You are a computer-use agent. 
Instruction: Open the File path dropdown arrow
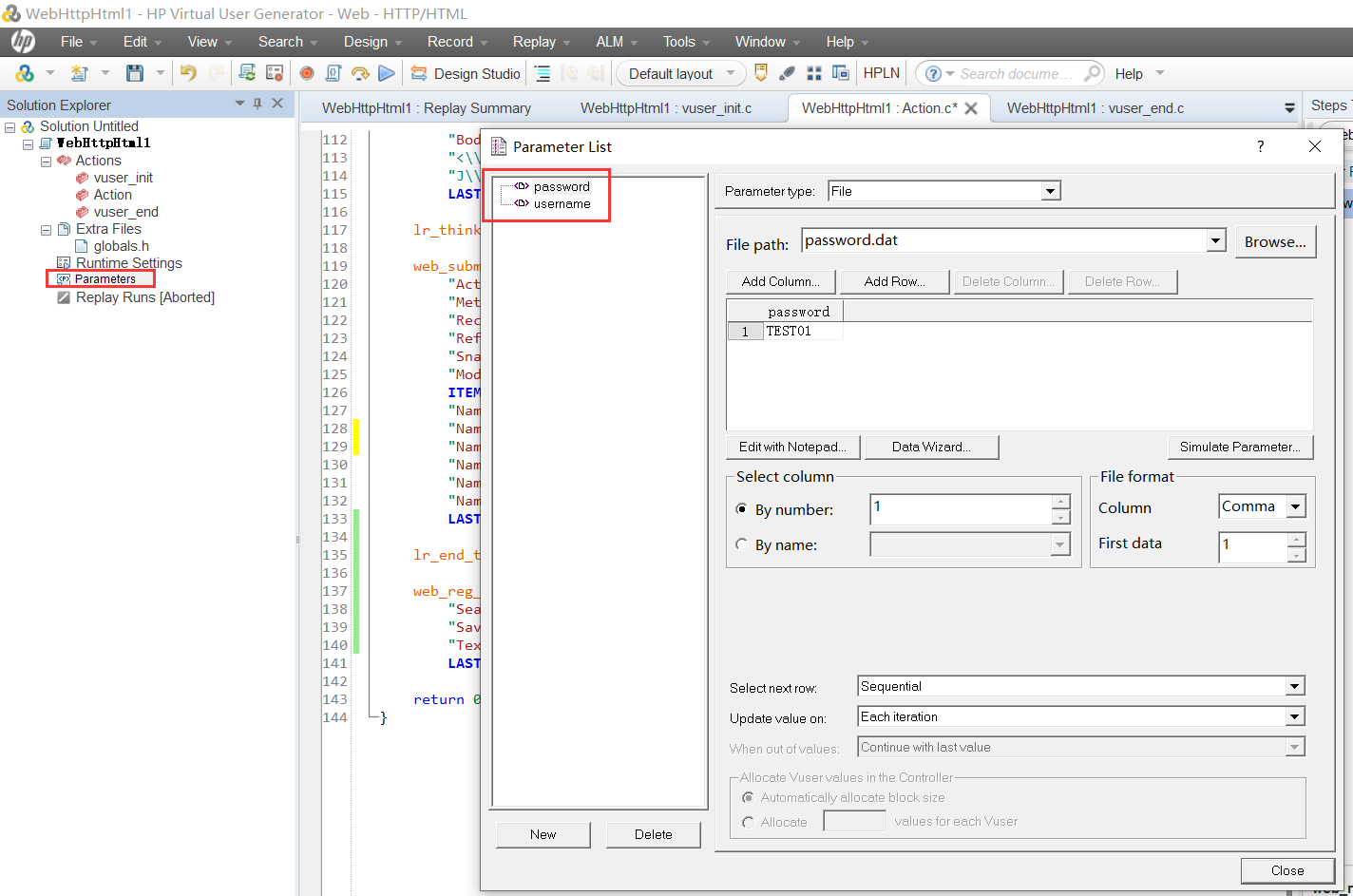(1216, 241)
